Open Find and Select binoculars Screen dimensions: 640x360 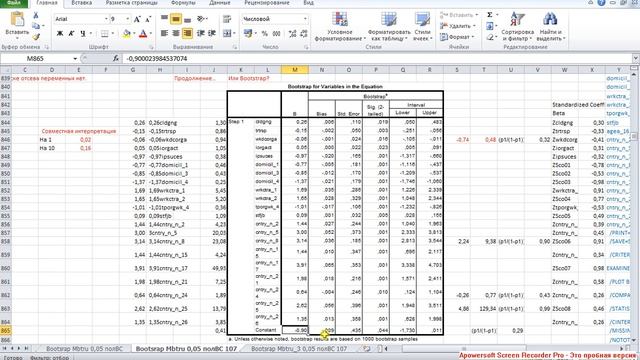click(550, 27)
